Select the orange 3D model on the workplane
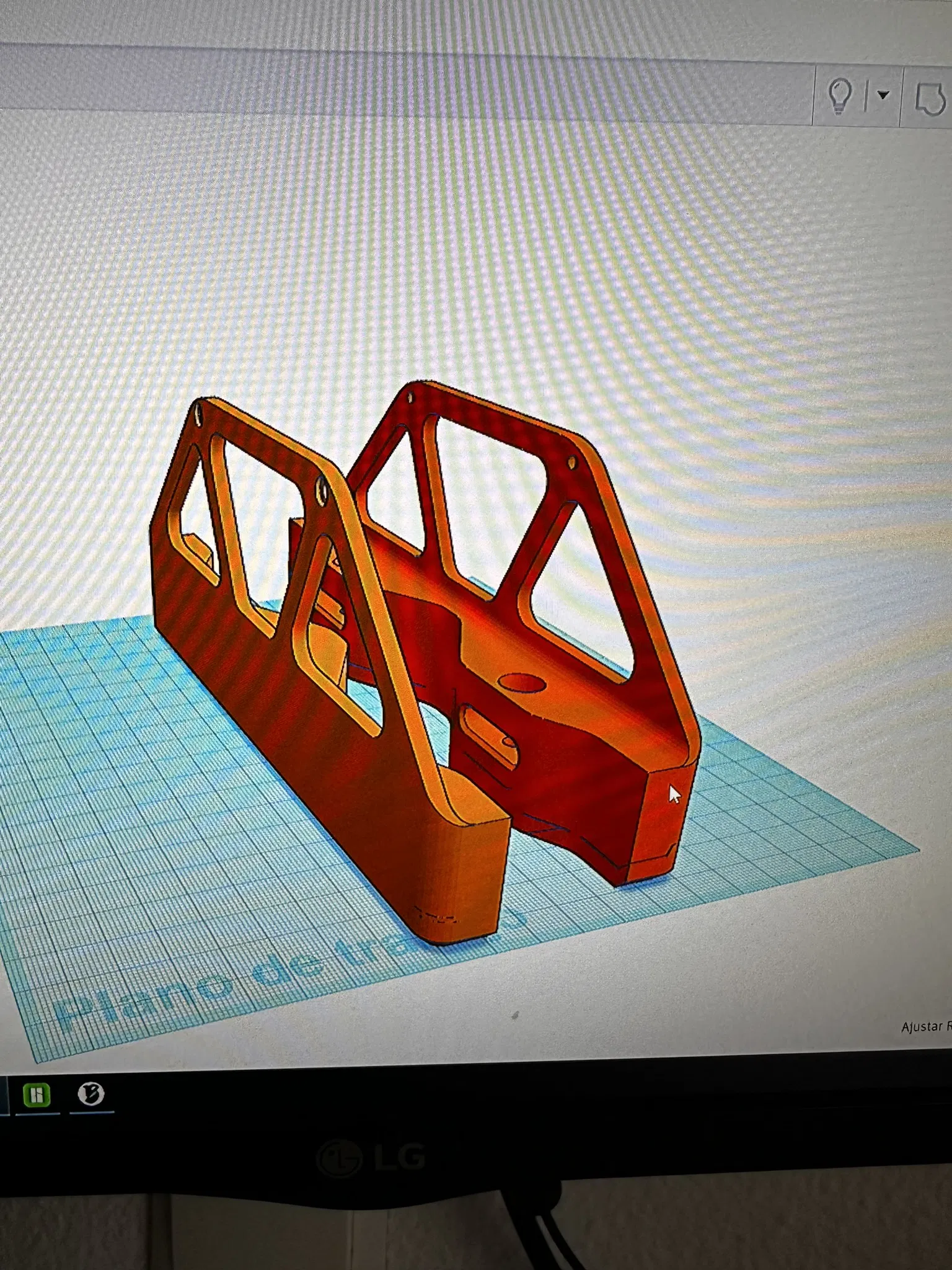The image size is (952, 1270). [425, 662]
